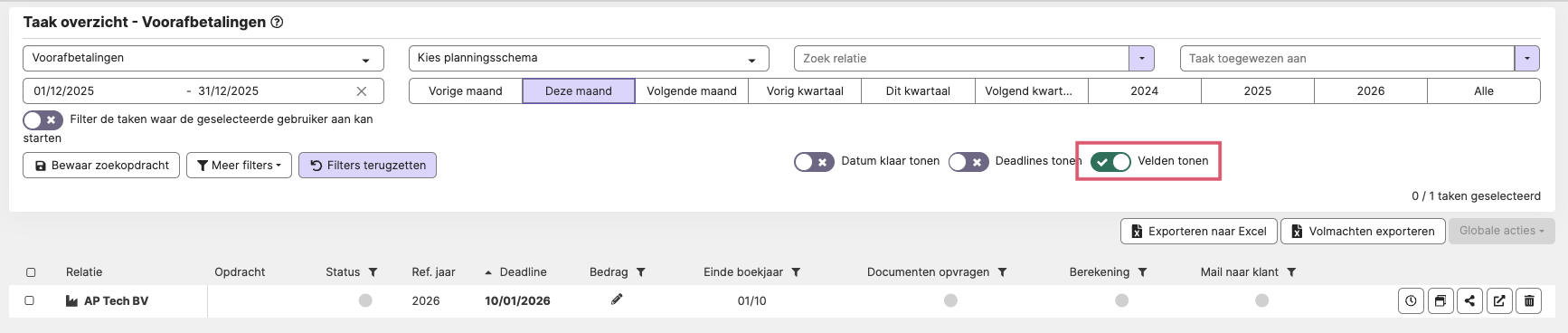Open AP Tech BV task in external view
Image resolution: width=1568 pixels, height=333 pixels.
pos(1499,301)
